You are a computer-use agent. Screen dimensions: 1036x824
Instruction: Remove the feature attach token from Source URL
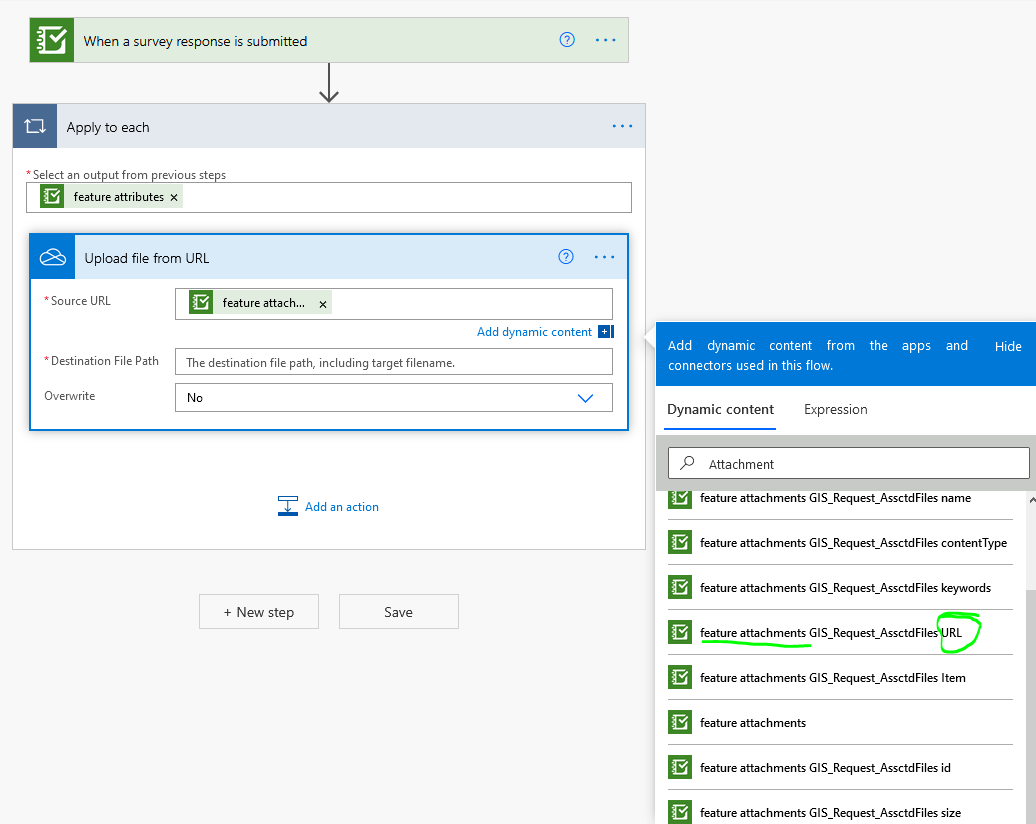coord(322,303)
